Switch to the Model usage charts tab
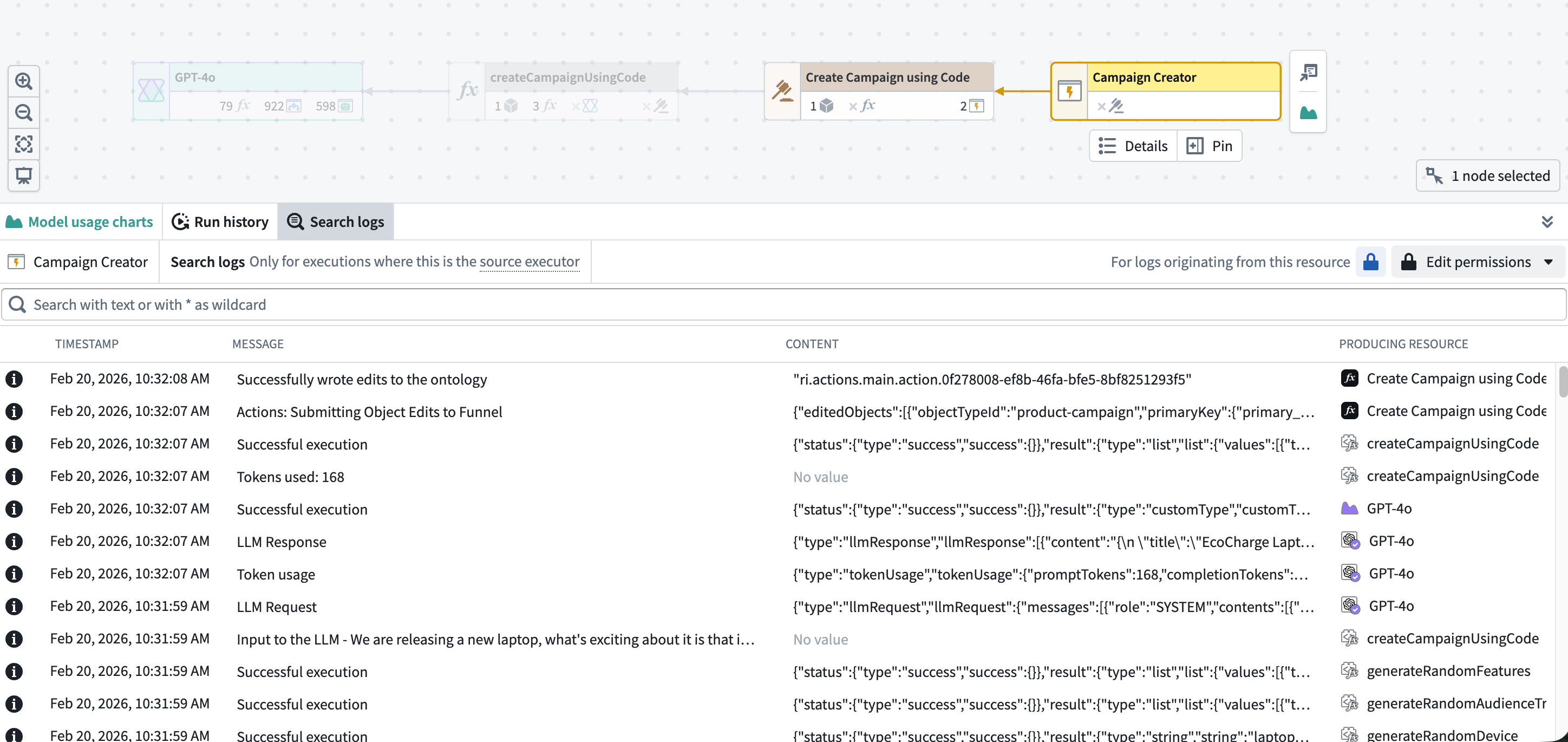 pyautogui.click(x=80, y=222)
